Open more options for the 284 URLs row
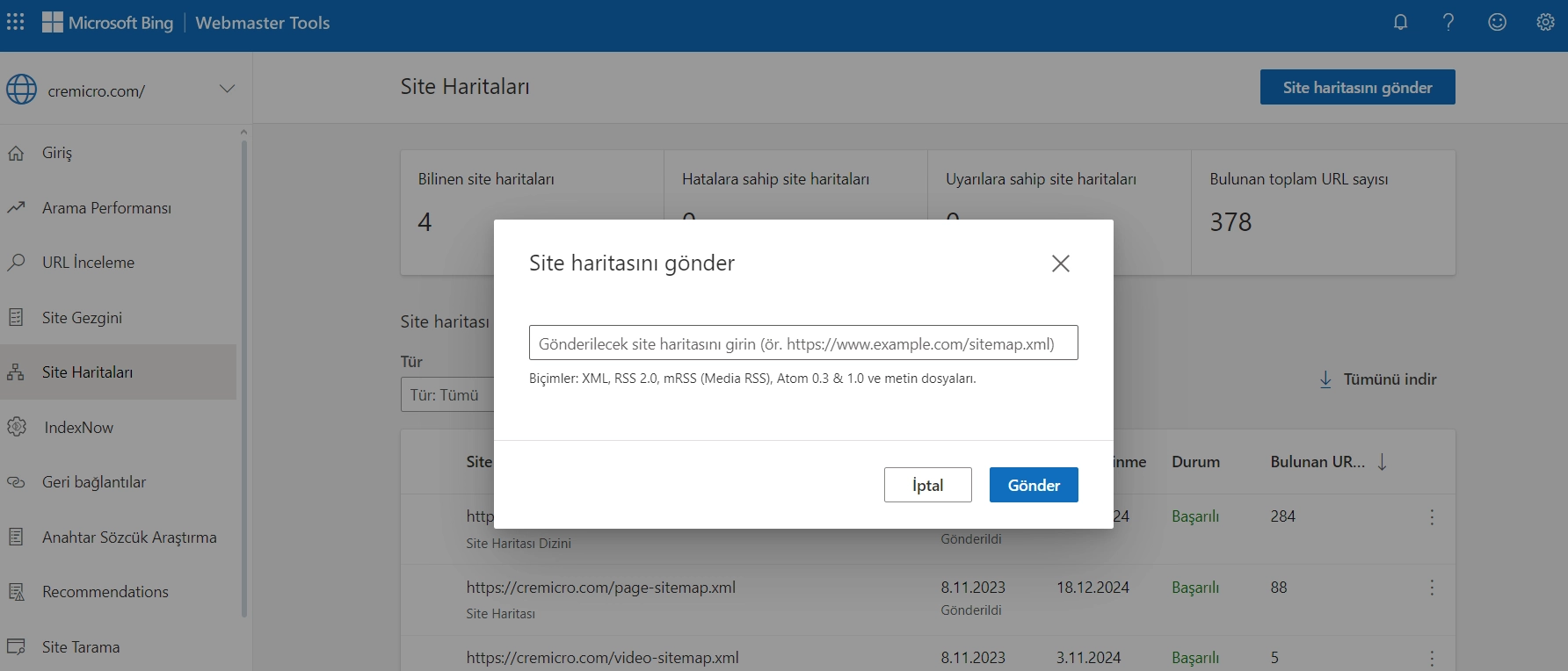This screenshot has width=1568, height=671. (x=1432, y=517)
